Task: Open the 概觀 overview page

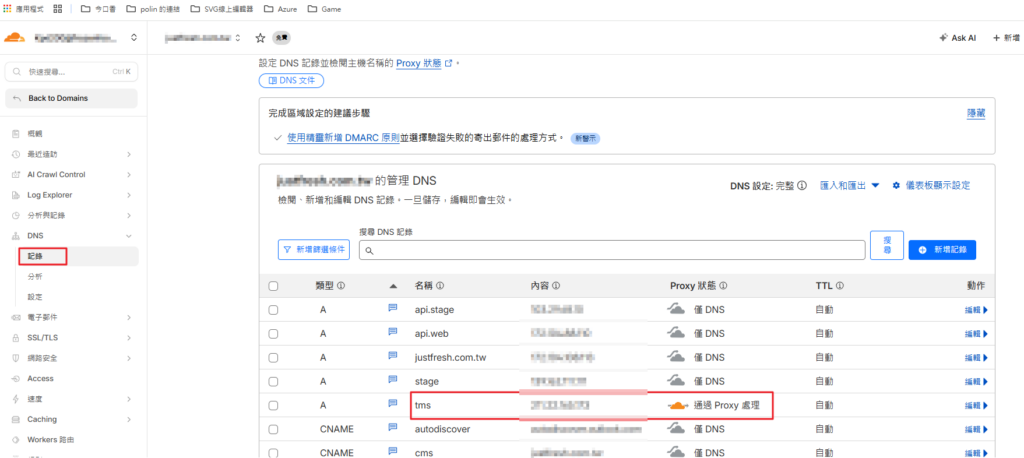Action: [35, 134]
